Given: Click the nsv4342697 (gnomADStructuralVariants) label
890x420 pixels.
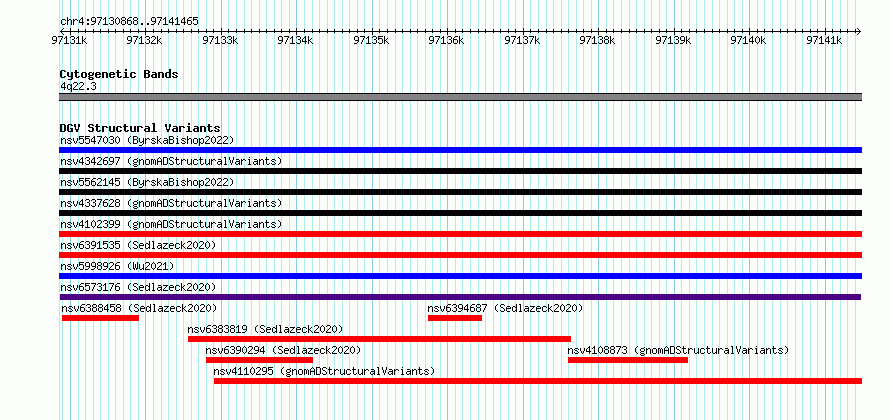Looking at the screenshot, I should (x=171, y=161).
